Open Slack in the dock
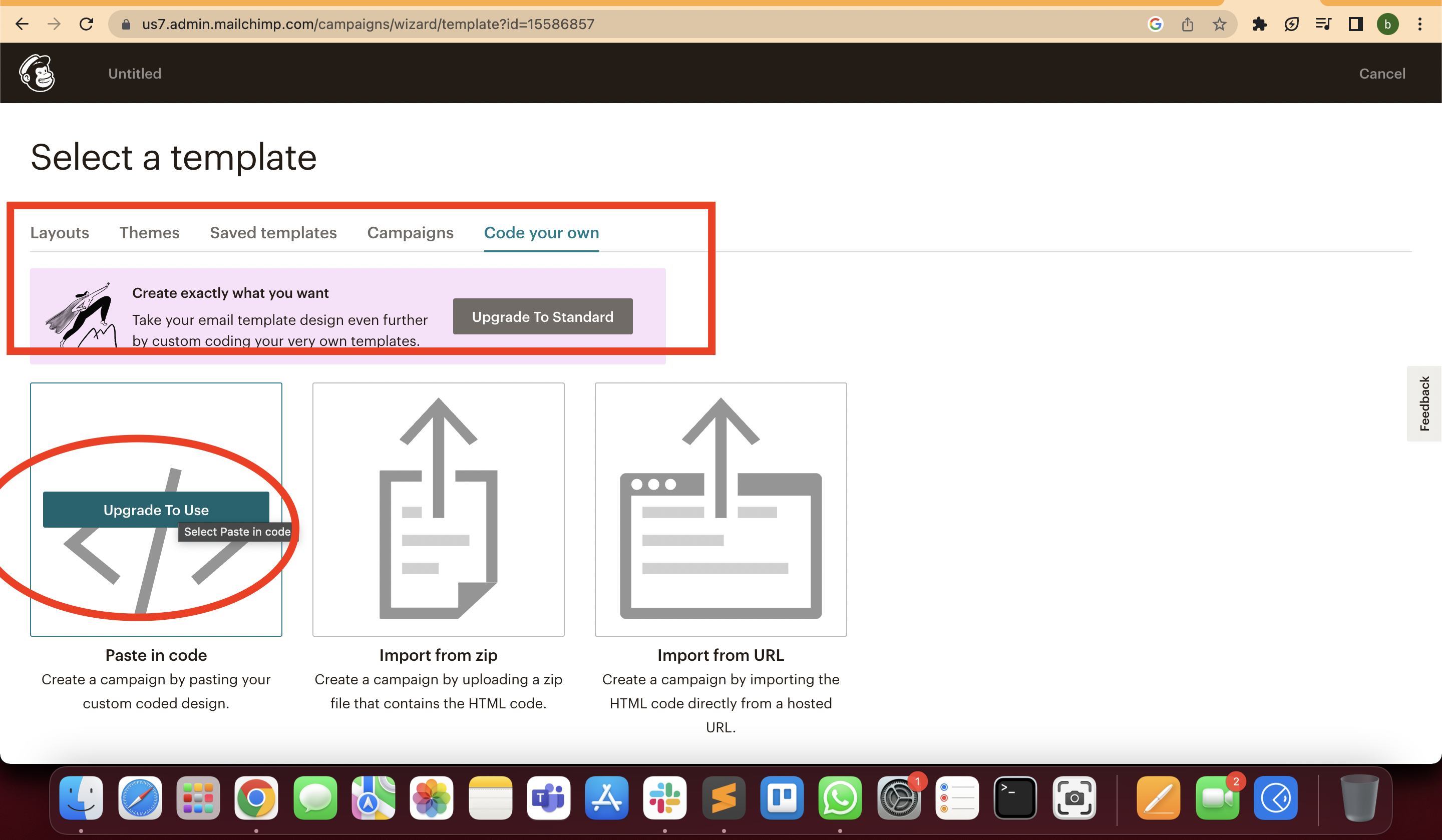The width and height of the screenshot is (1442, 840). point(665,797)
